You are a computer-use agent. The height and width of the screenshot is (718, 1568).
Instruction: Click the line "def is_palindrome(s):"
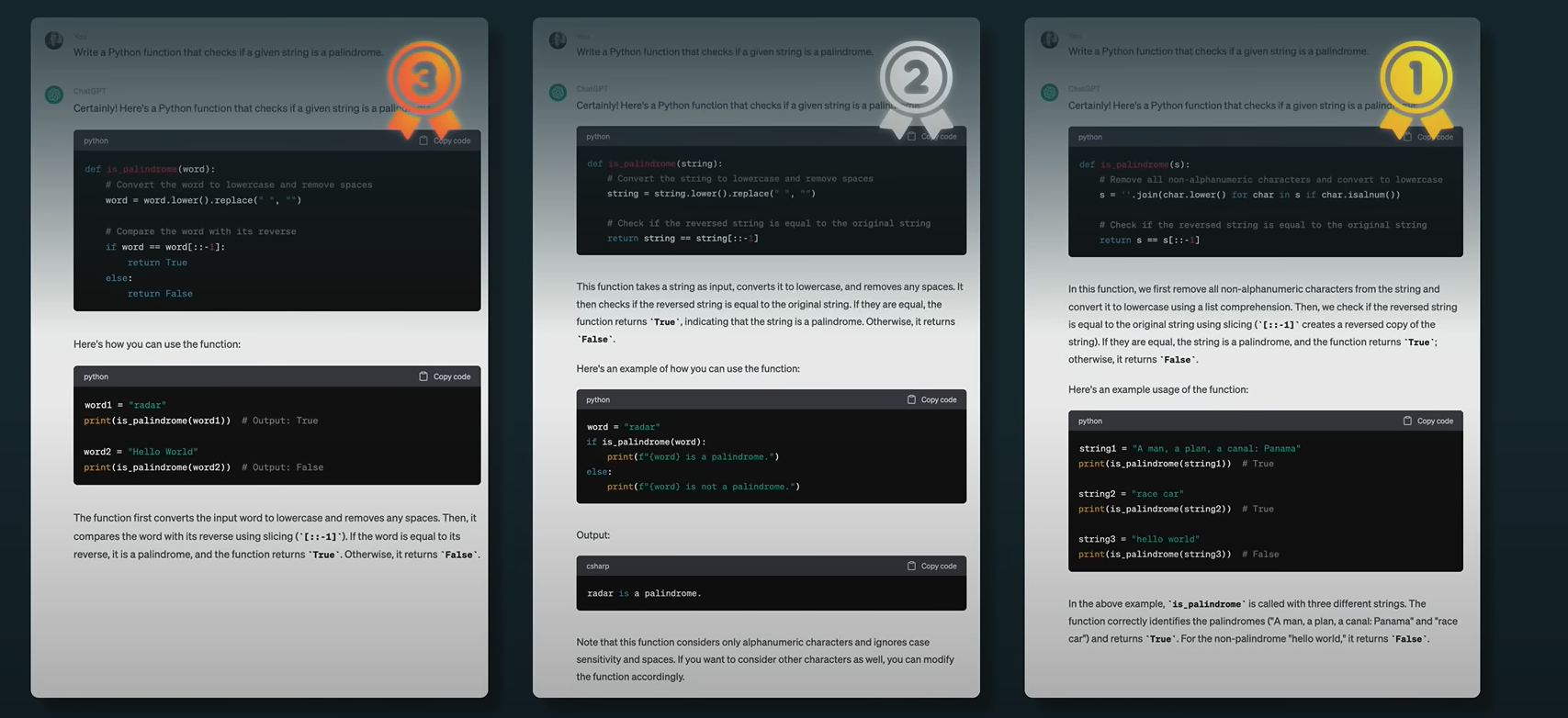[1136, 164]
